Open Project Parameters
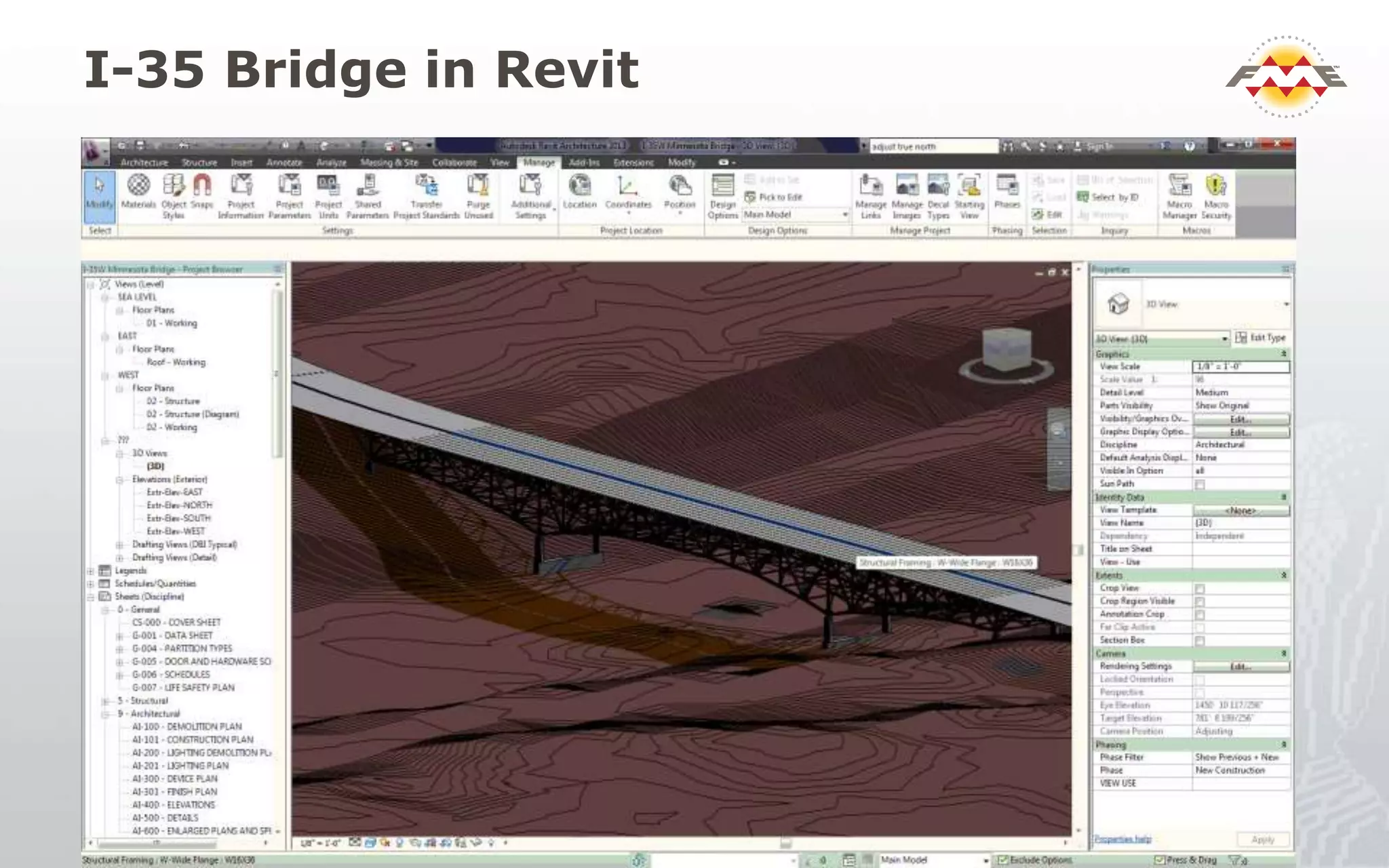1389x868 pixels. pyautogui.click(x=290, y=197)
